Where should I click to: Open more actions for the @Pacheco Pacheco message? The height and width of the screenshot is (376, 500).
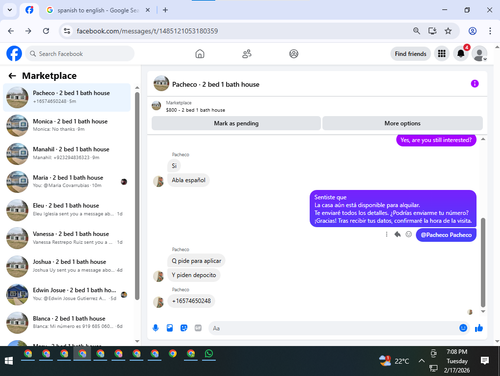click(387, 235)
